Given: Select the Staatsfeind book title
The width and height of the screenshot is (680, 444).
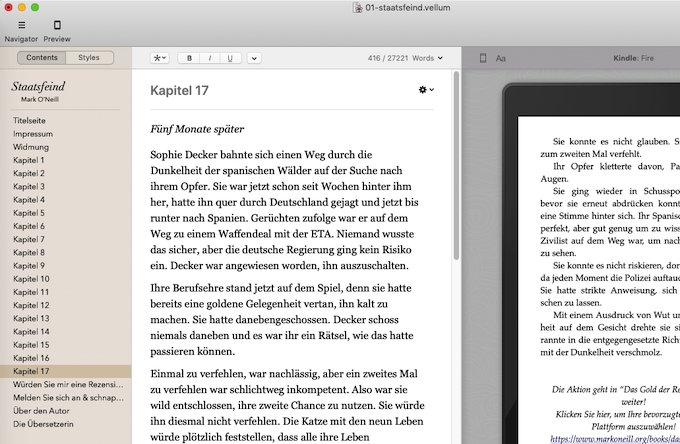Looking at the screenshot, I should 38,86.
